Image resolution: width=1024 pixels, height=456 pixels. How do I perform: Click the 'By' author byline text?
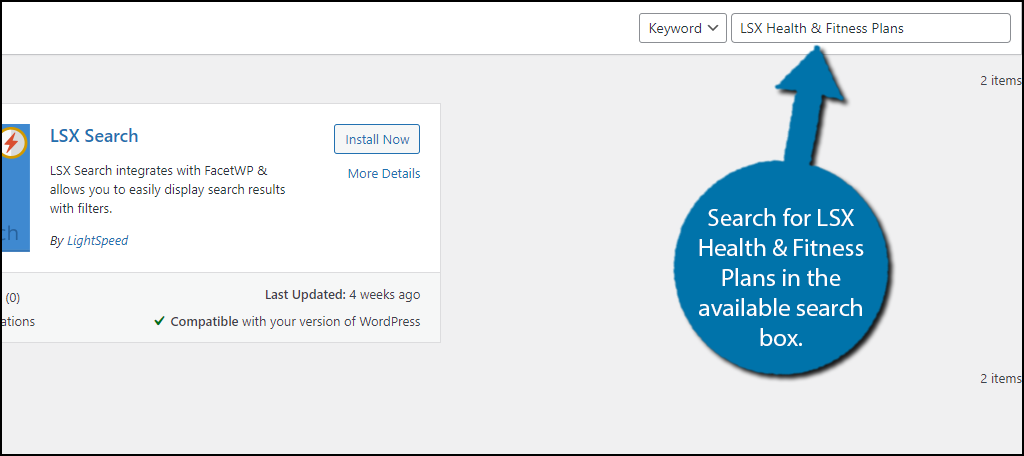[57, 240]
